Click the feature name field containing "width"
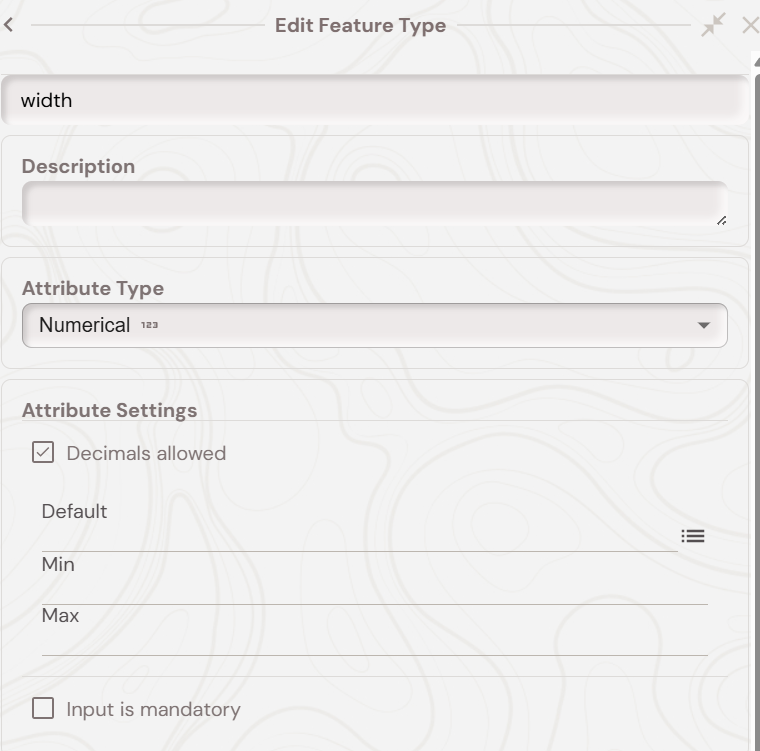This screenshot has height=751, width=760. coord(374,100)
